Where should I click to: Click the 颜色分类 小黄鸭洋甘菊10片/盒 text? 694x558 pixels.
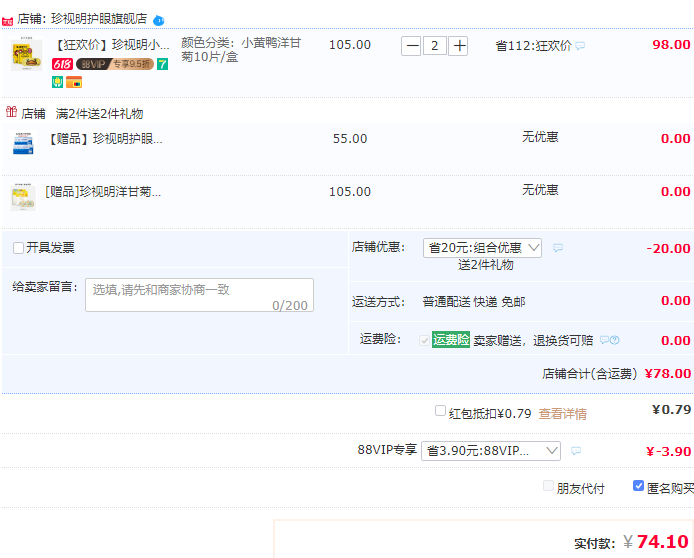pos(241,50)
